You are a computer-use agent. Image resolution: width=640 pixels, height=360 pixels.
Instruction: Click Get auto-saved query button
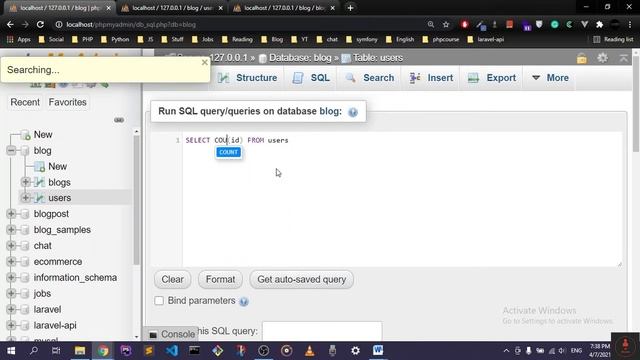(x=302, y=280)
